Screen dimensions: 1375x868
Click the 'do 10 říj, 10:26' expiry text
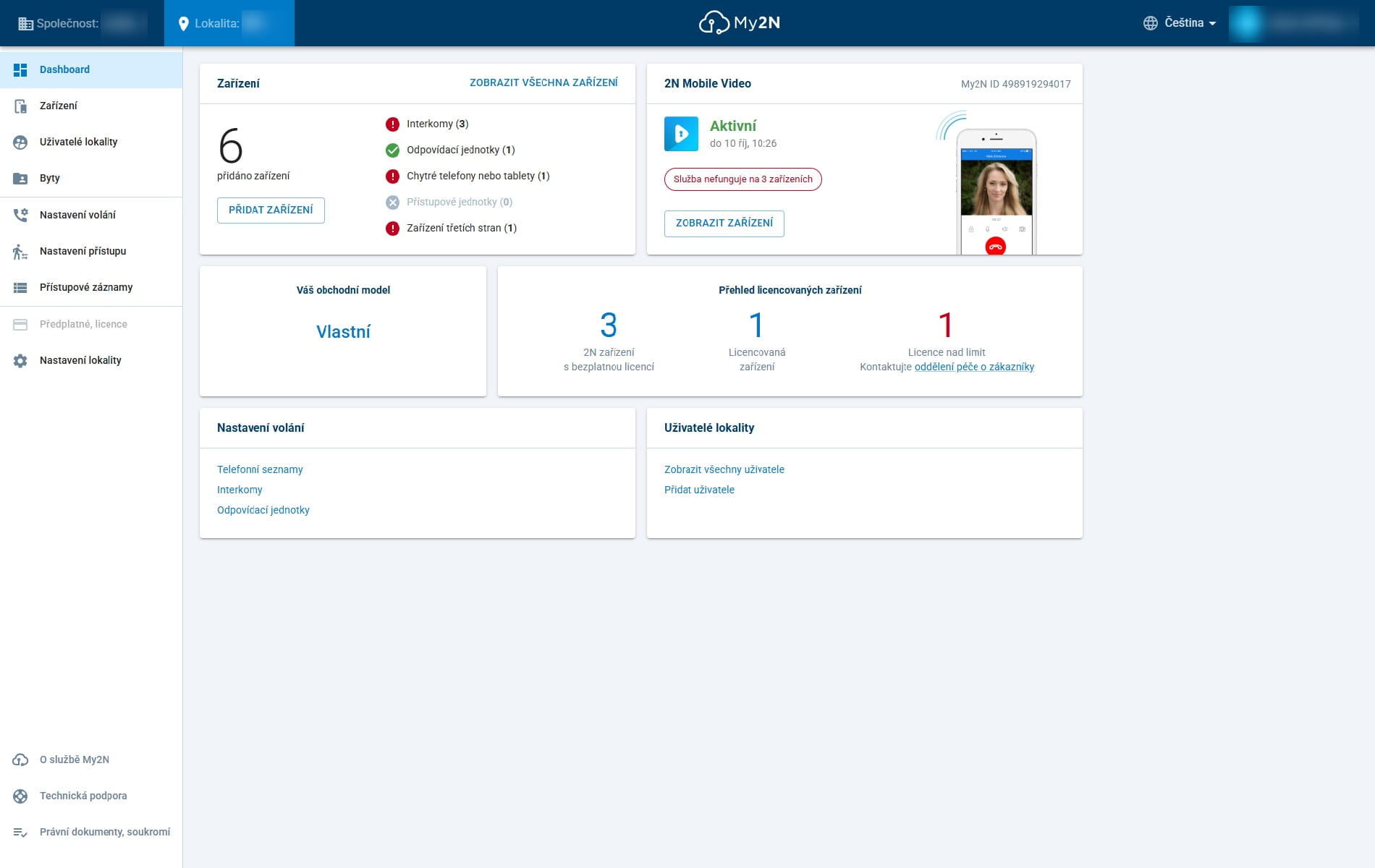pyautogui.click(x=743, y=143)
